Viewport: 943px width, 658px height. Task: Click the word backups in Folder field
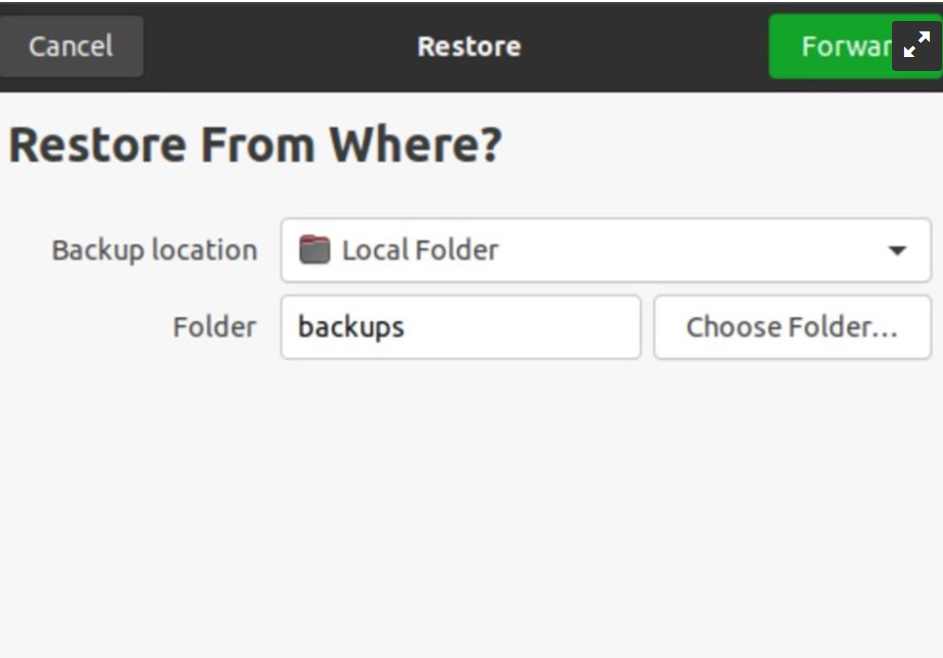[351, 327]
